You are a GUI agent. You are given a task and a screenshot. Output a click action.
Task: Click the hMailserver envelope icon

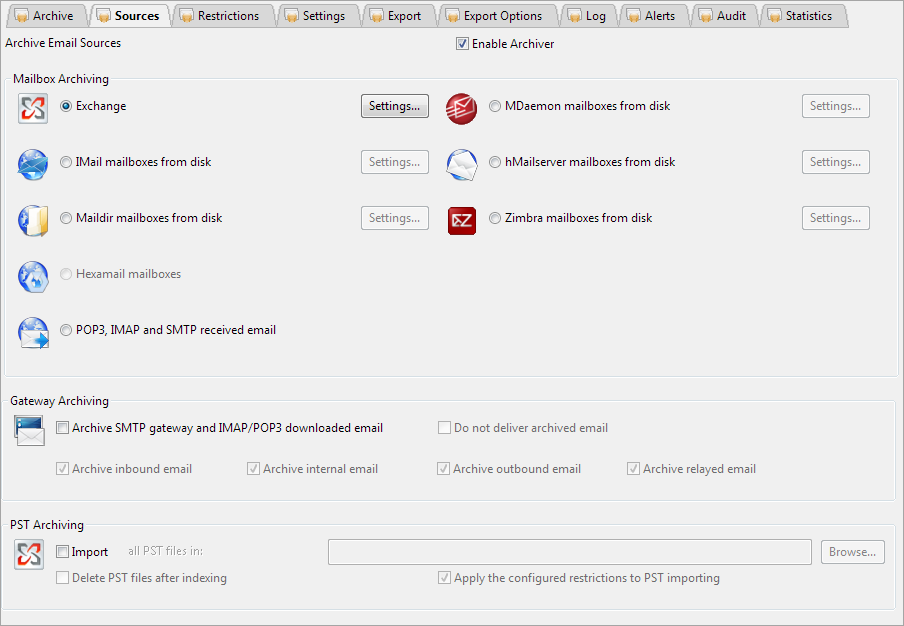461,163
